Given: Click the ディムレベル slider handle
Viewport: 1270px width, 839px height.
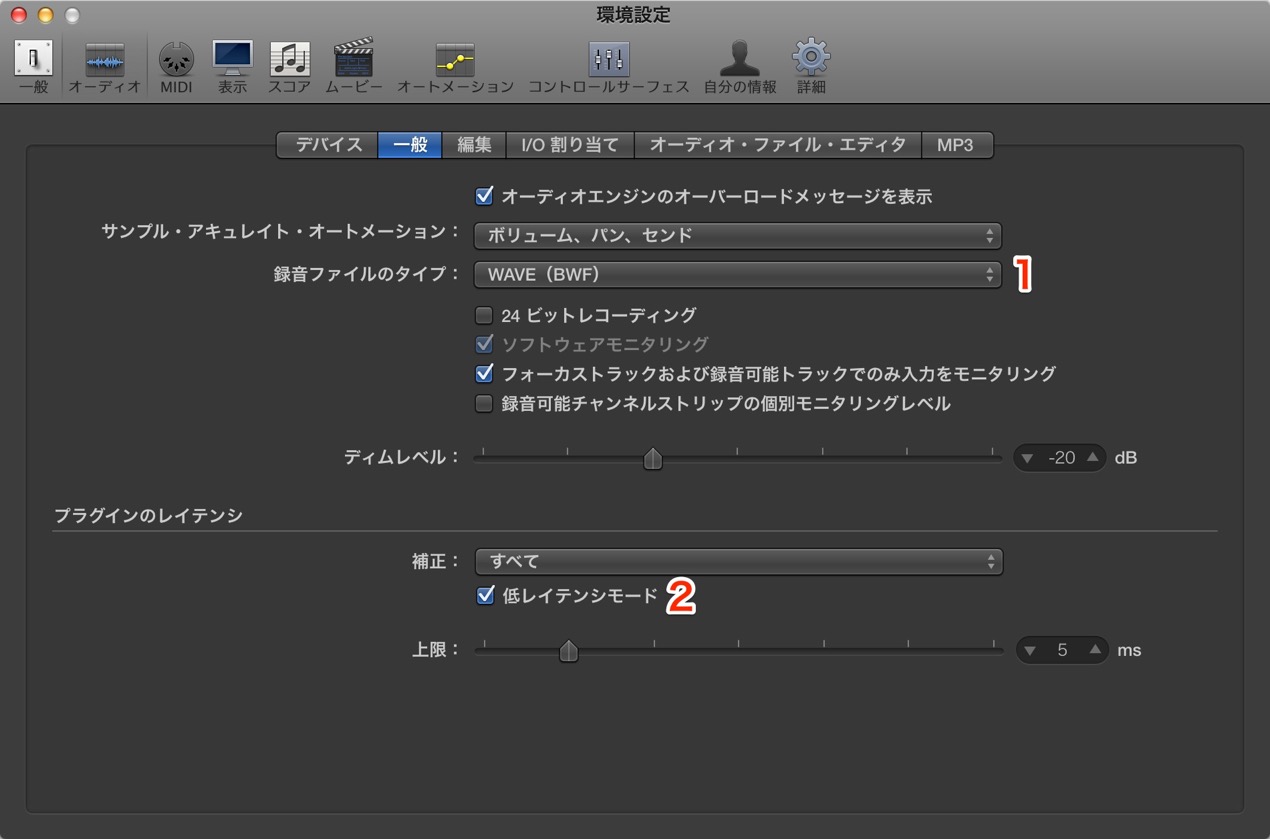Looking at the screenshot, I should pos(653,458).
